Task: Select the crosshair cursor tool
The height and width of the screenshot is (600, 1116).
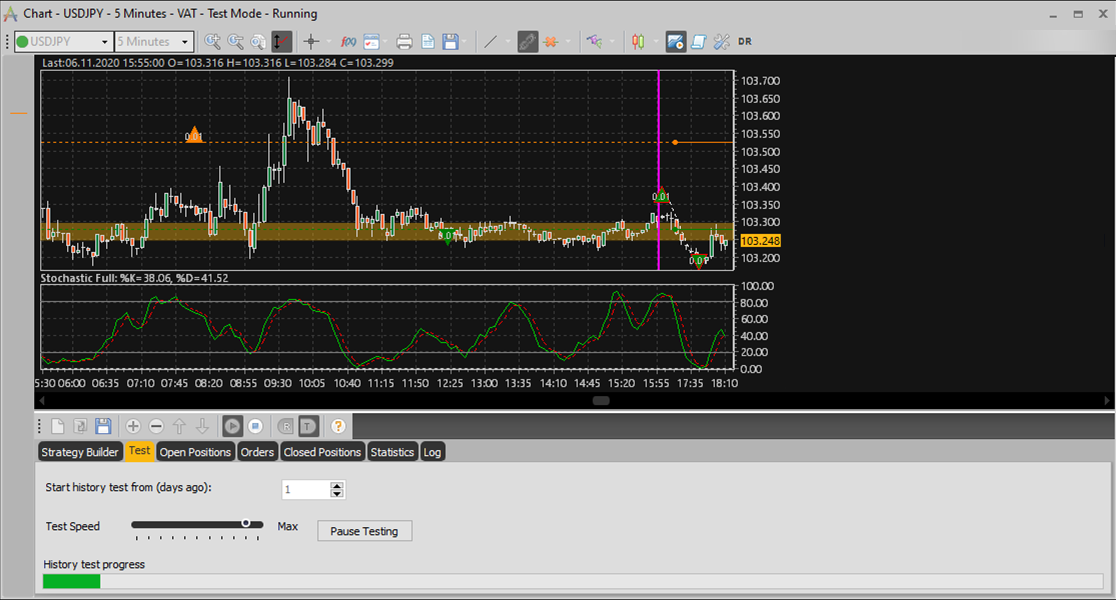Action: coord(311,41)
